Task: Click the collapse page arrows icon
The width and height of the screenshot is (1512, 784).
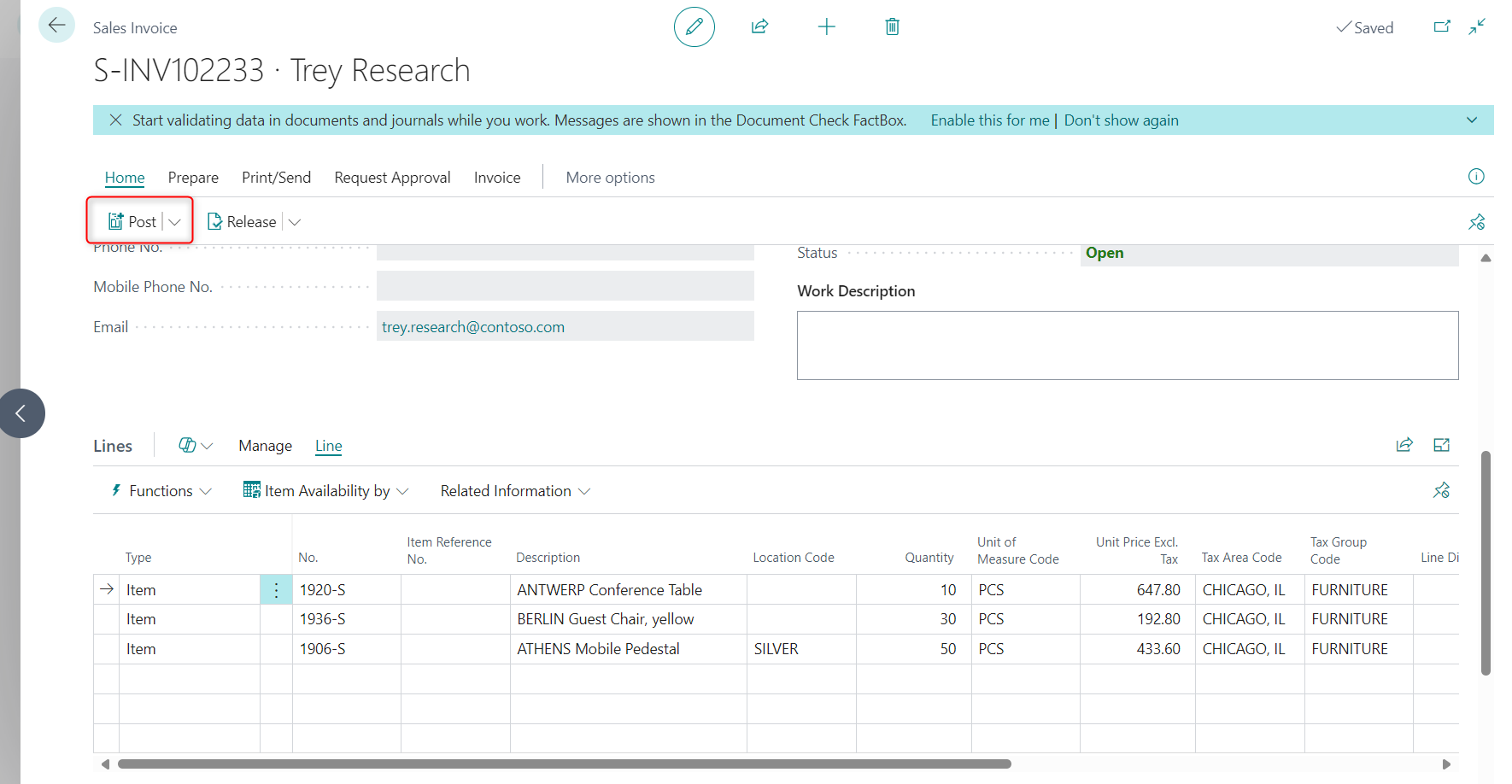Action: coord(1477,26)
